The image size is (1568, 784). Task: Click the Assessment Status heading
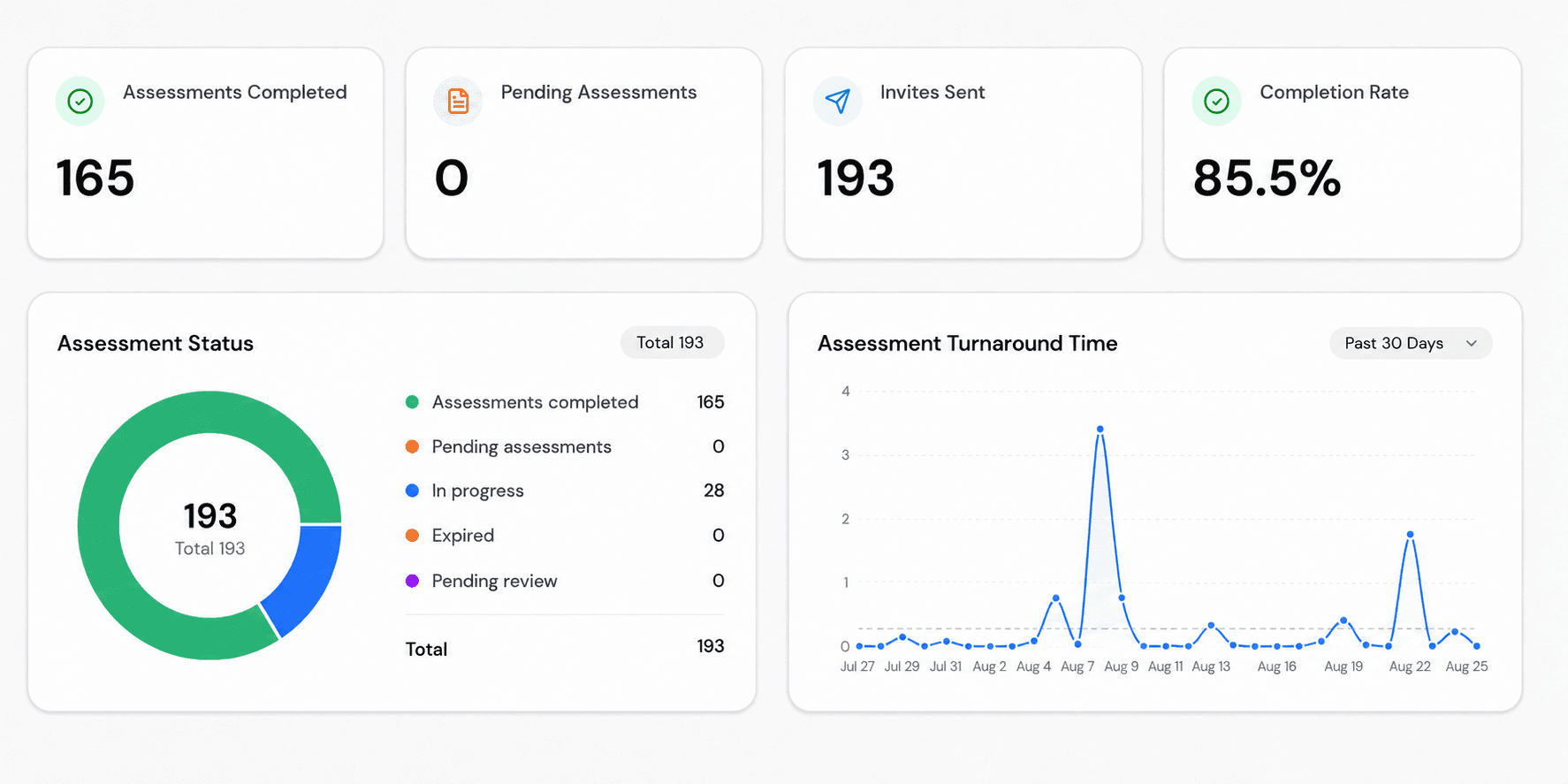(x=156, y=343)
